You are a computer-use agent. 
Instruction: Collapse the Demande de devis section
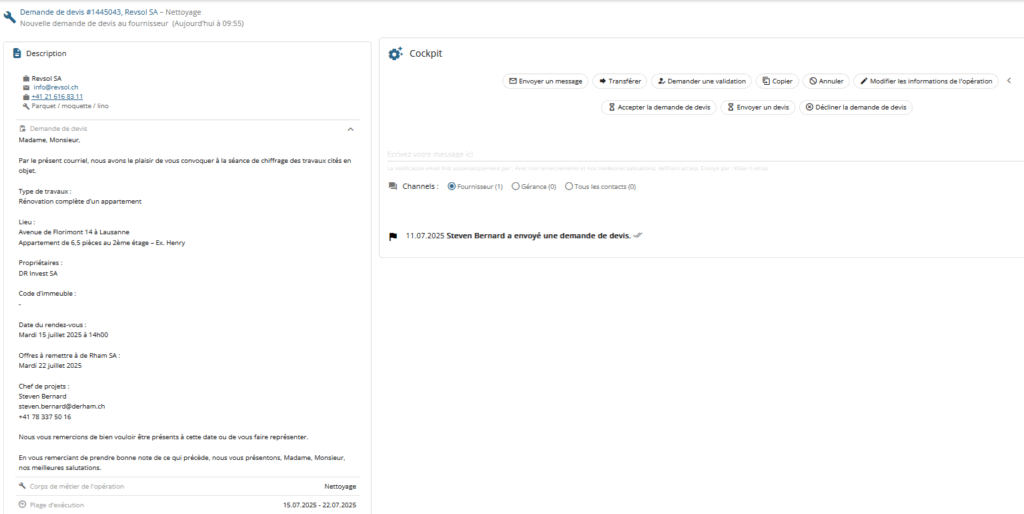pos(350,129)
